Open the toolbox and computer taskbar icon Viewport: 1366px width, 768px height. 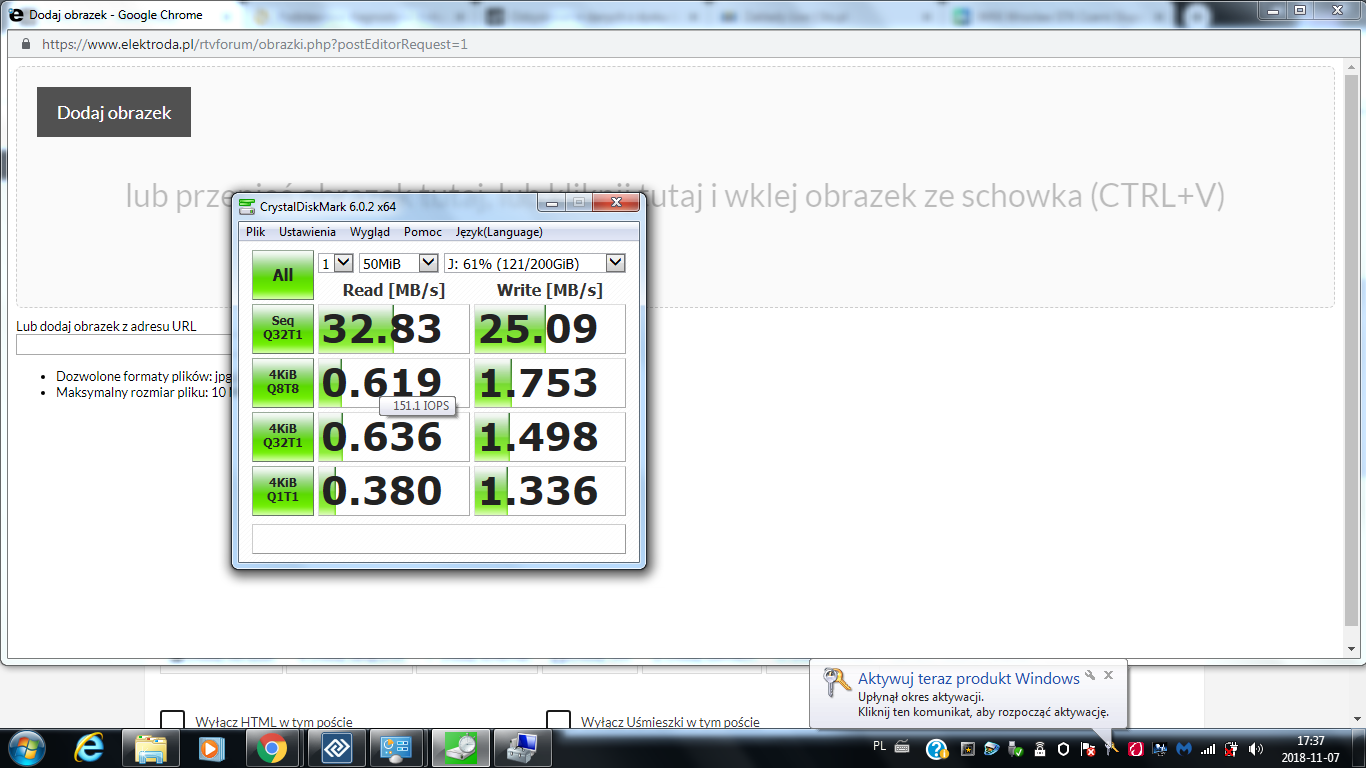point(521,748)
